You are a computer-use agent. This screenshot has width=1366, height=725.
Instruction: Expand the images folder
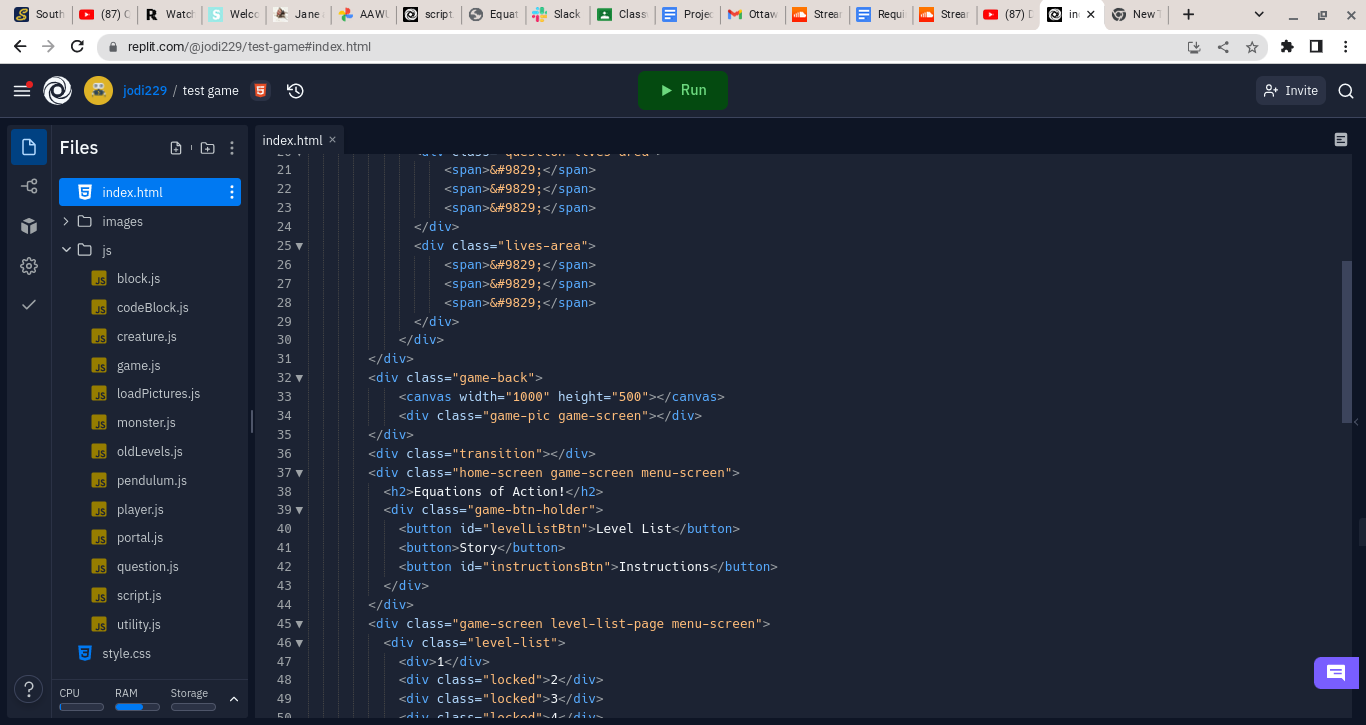[x=66, y=222]
